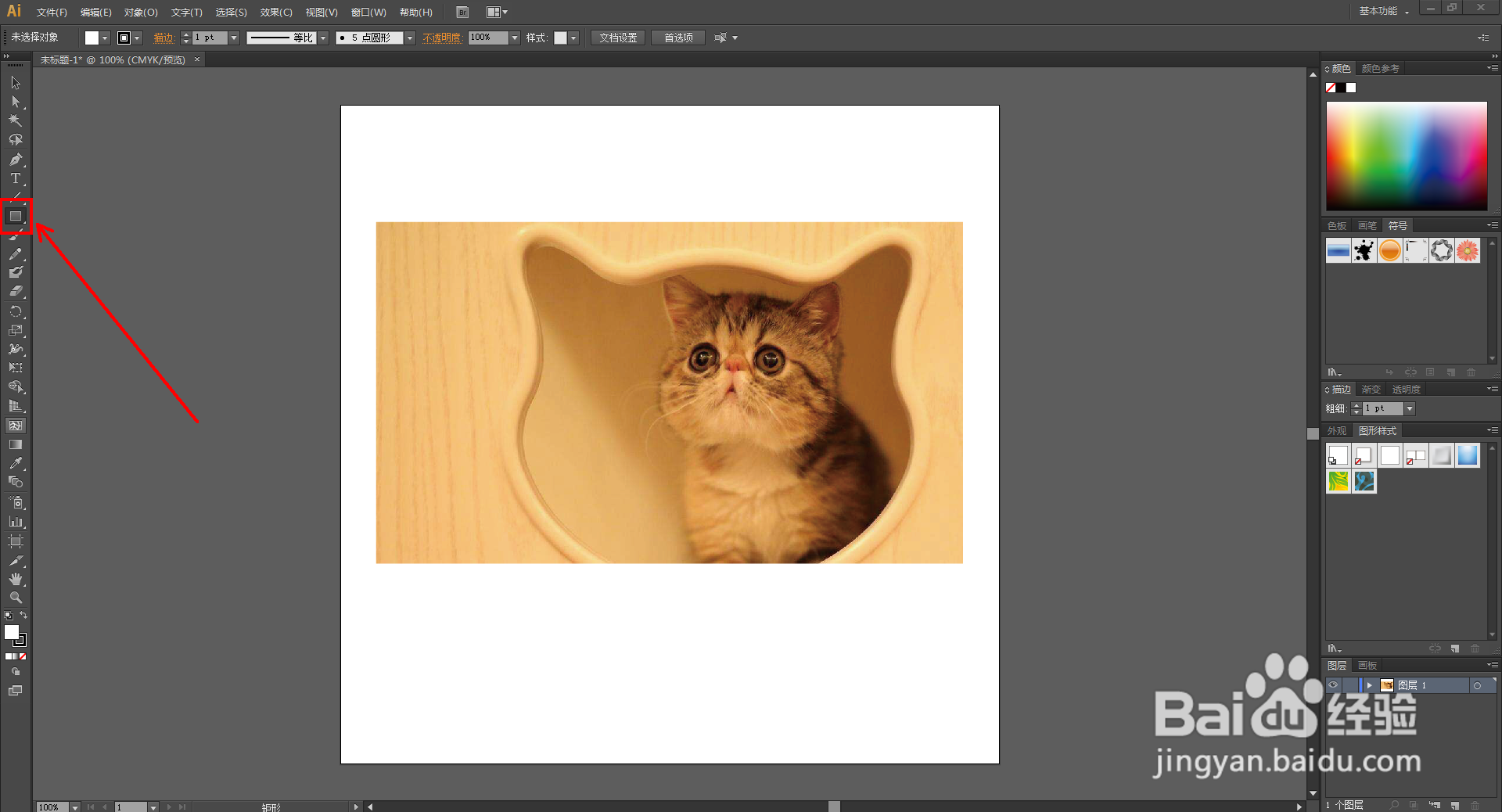Select the Eyedropper tool
The width and height of the screenshot is (1502, 812).
point(16,463)
